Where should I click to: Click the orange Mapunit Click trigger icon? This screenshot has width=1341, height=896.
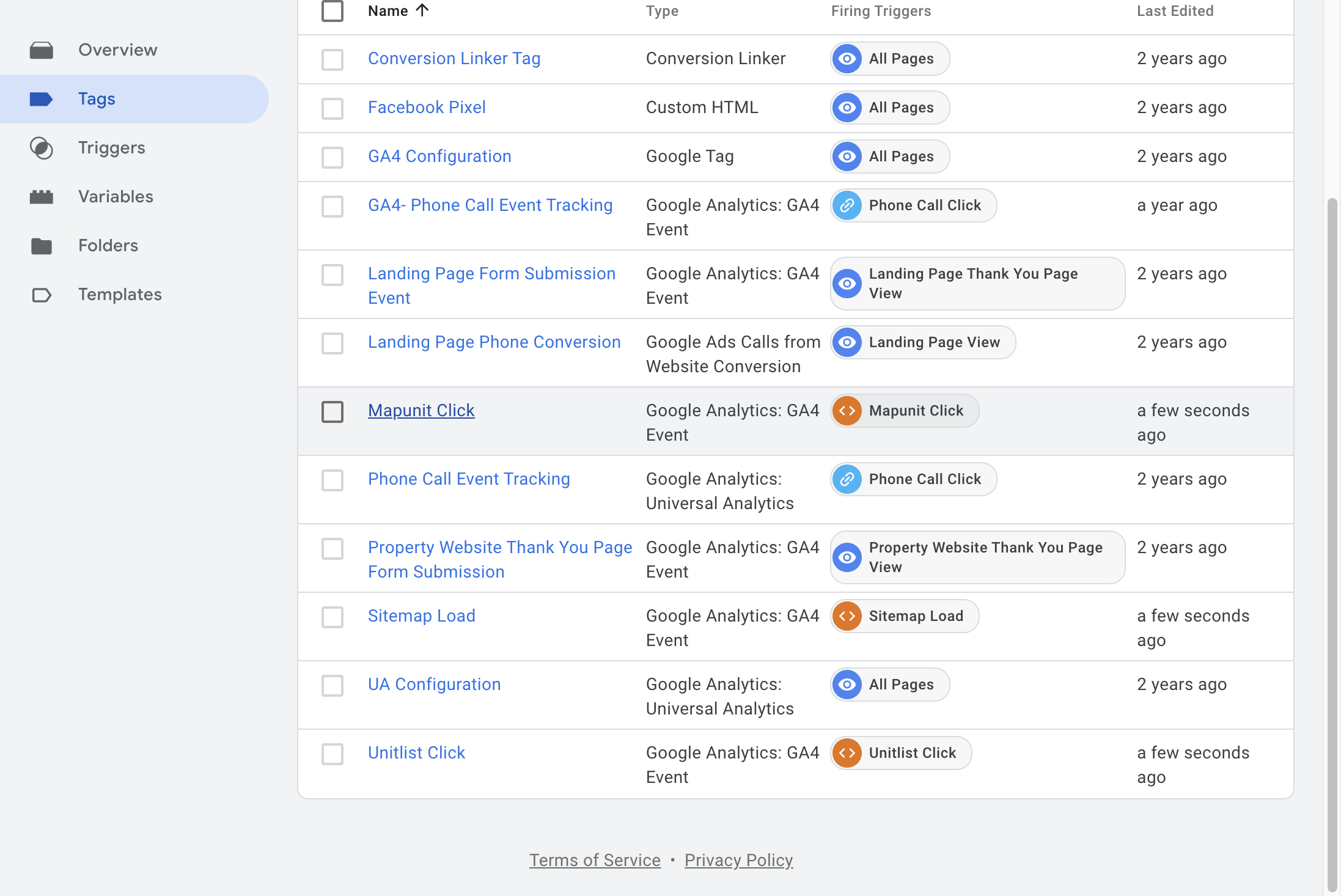click(x=847, y=411)
